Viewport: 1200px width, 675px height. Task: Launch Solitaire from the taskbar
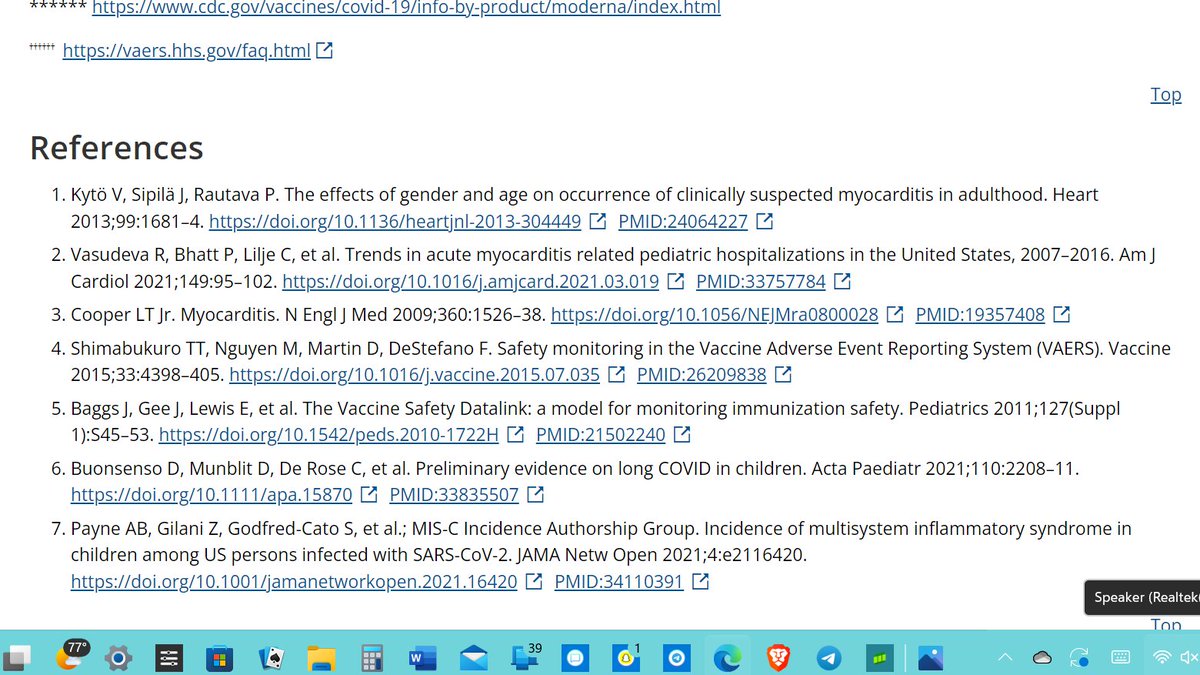point(269,658)
